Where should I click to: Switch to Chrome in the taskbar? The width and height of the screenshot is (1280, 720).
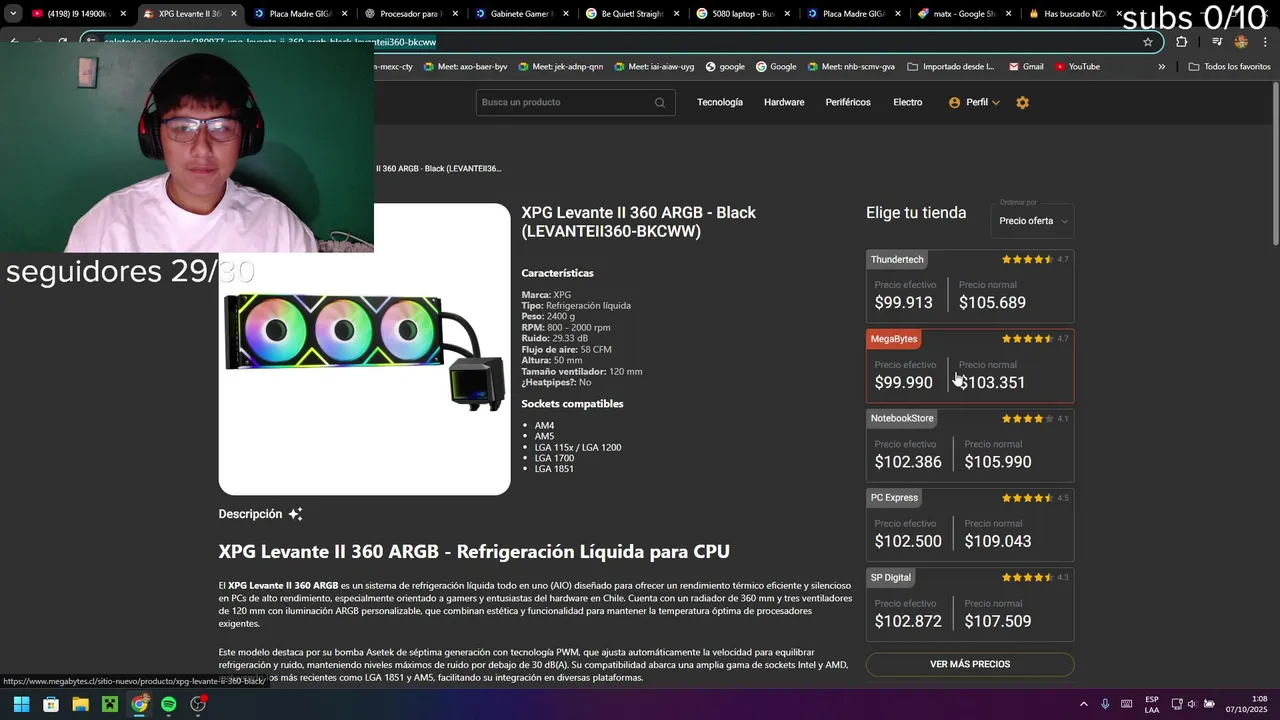pos(139,704)
